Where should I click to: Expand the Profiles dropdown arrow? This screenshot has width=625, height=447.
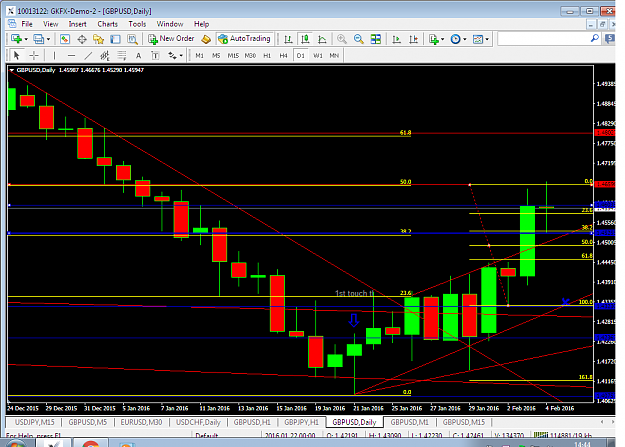pos(48,39)
